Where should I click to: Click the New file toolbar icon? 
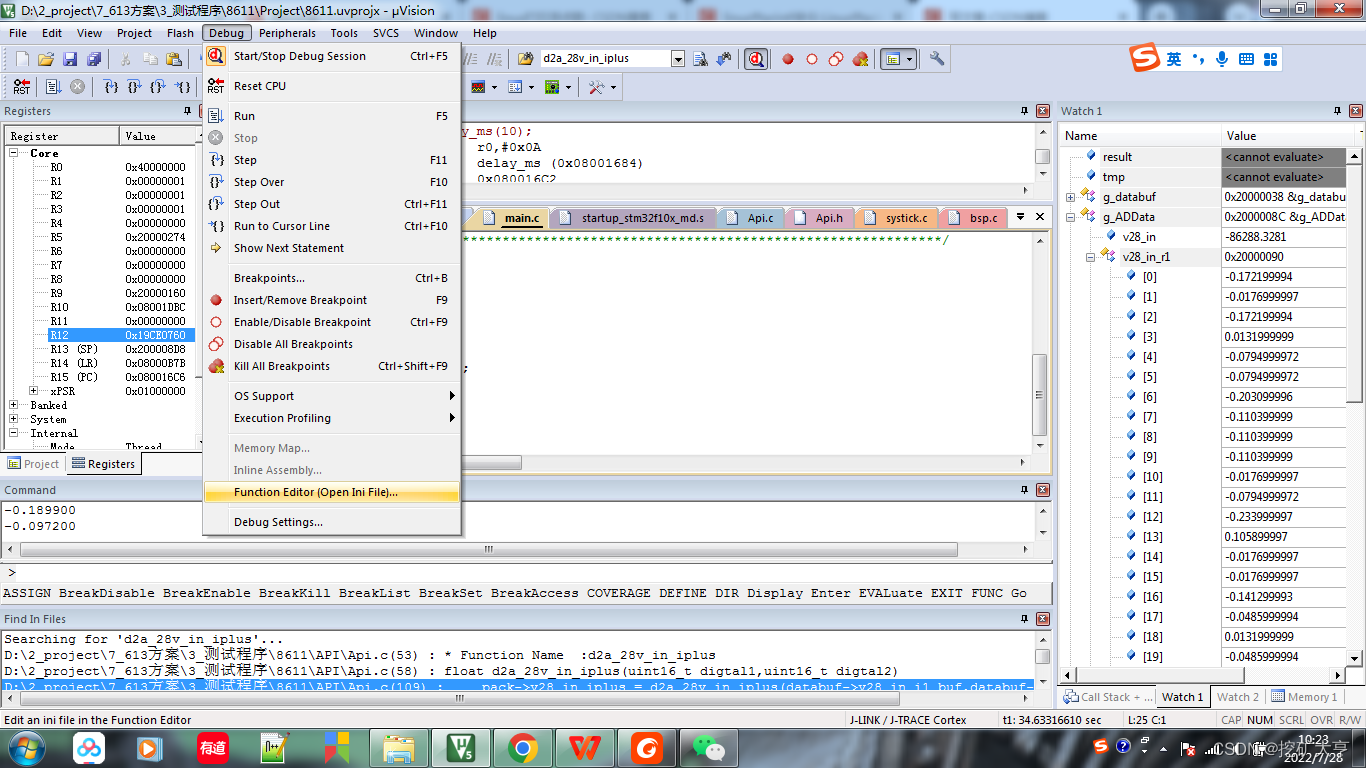22,59
